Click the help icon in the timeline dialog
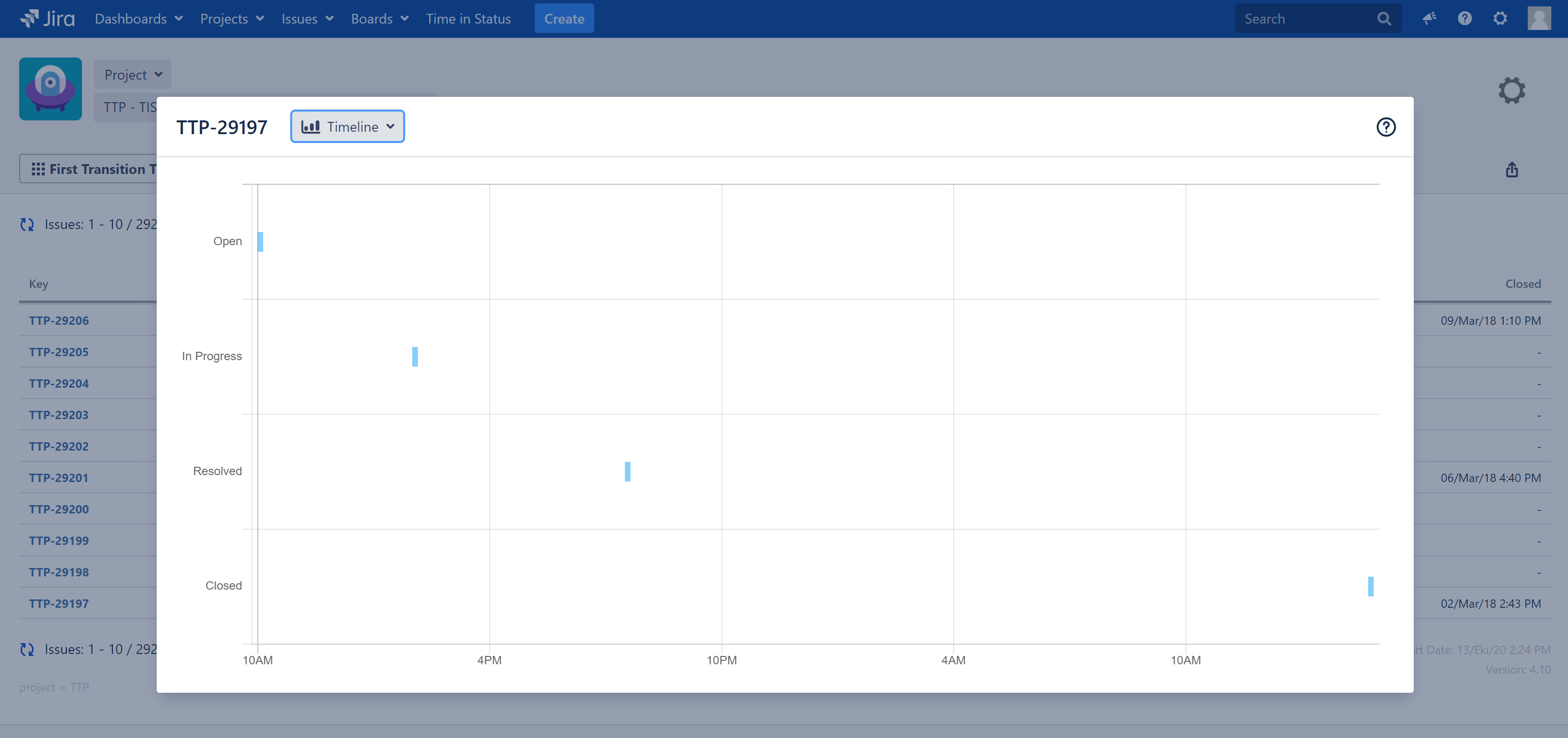The width and height of the screenshot is (1568, 738). pyautogui.click(x=1385, y=127)
